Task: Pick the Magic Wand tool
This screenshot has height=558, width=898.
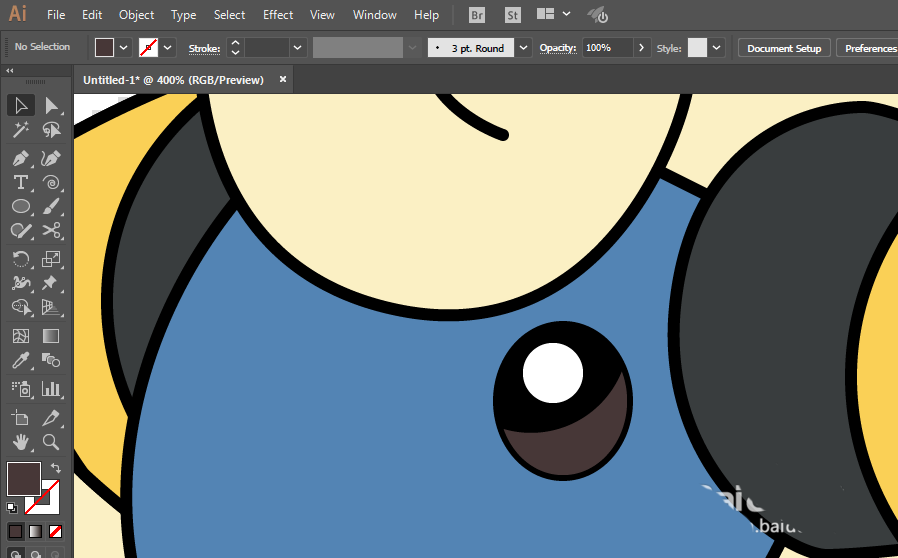Action: (x=21, y=130)
